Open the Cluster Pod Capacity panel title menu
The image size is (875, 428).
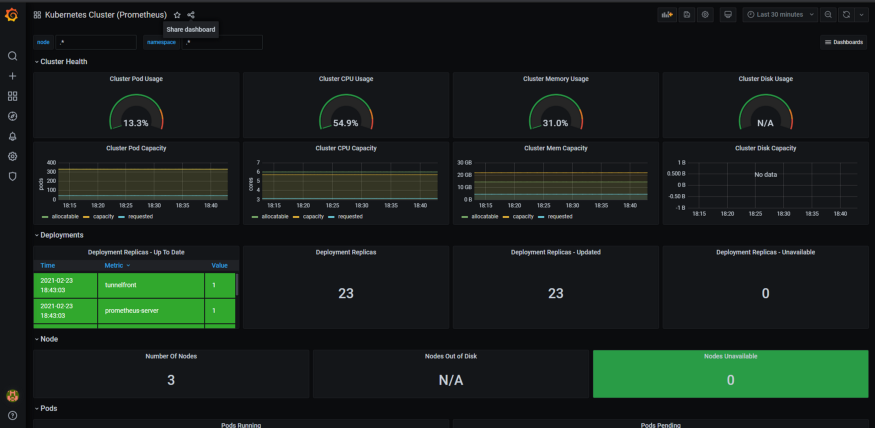click(x=136, y=148)
